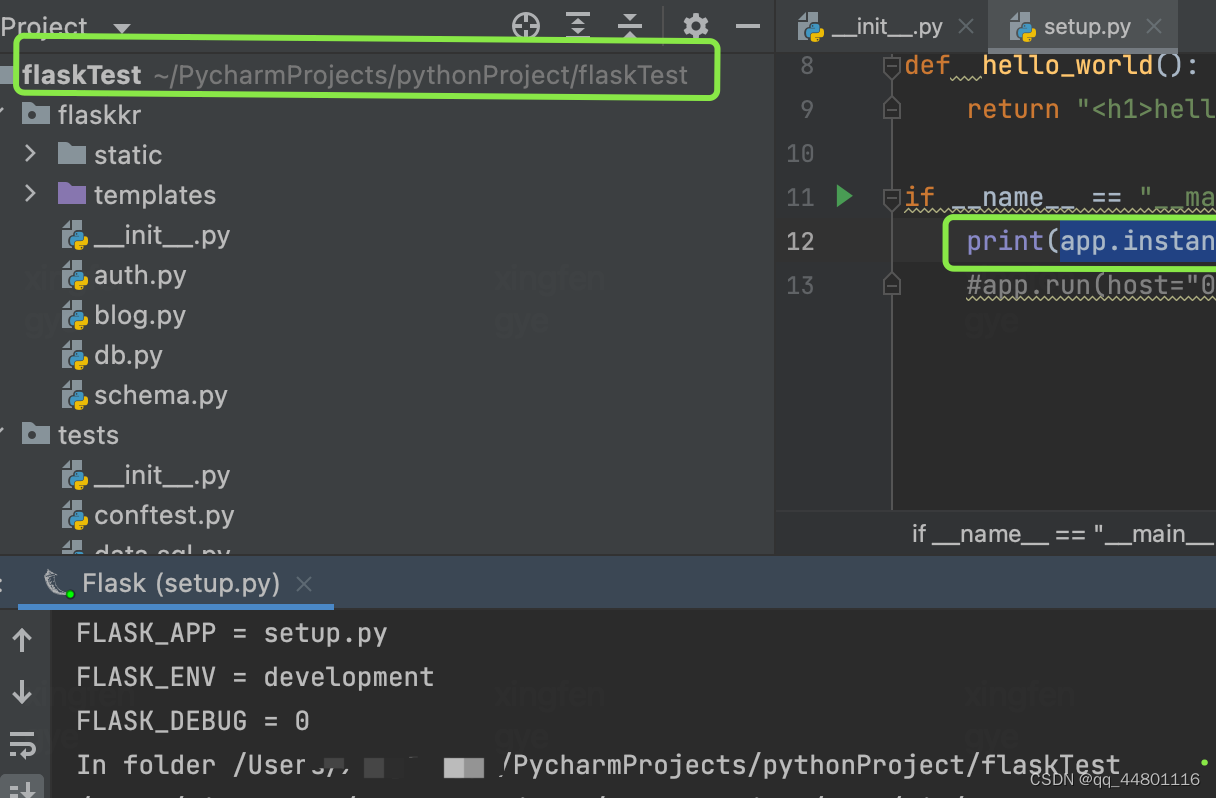The image size is (1216, 798).
Task: Select the tests folder
Action: coord(88,435)
